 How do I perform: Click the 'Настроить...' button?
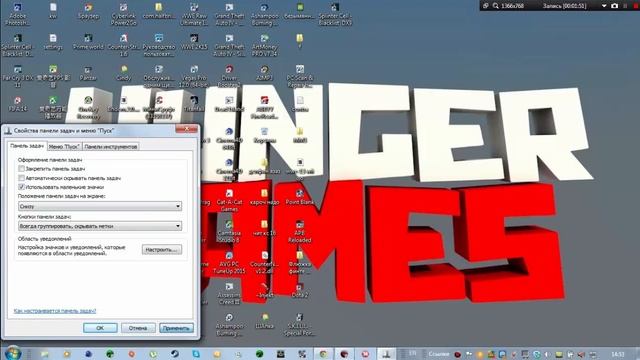pos(162,249)
